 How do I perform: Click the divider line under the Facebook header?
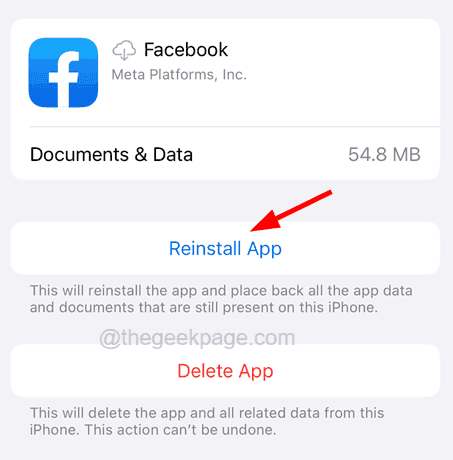(x=235, y=127)
